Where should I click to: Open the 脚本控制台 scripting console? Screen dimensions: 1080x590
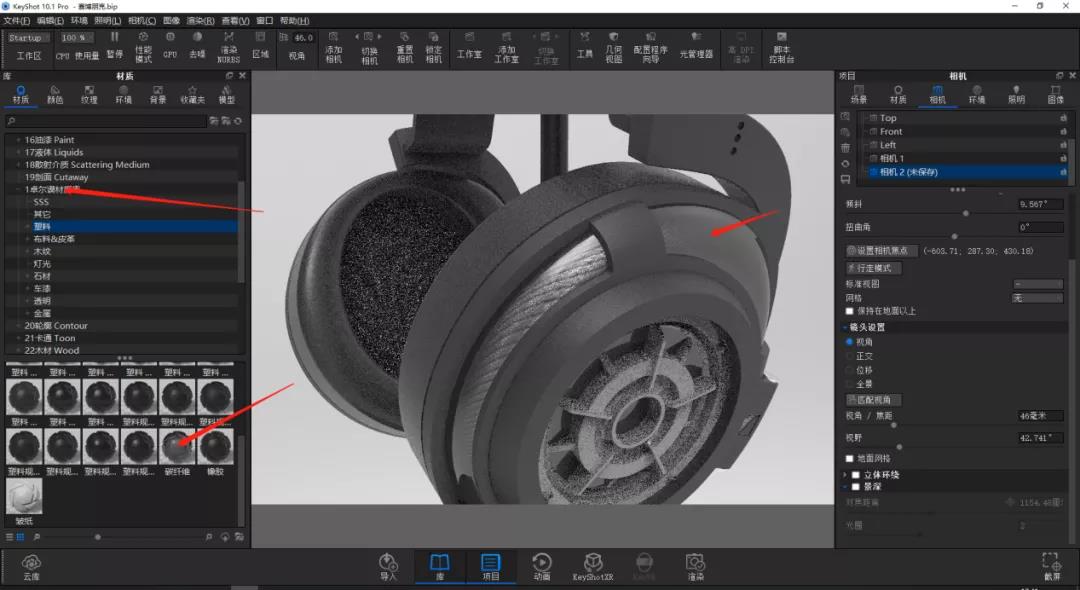pyautogui.click(x=781, y=48)
